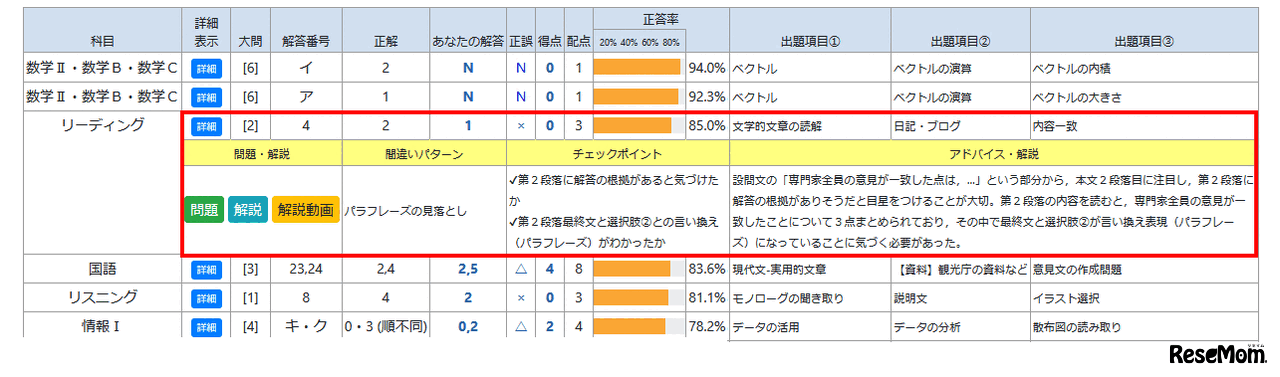This screenshot has height=377, width=1280.
Task: Click 詳細 button in 国語 row
Action: pyautogui.click(x=205, y=270)
